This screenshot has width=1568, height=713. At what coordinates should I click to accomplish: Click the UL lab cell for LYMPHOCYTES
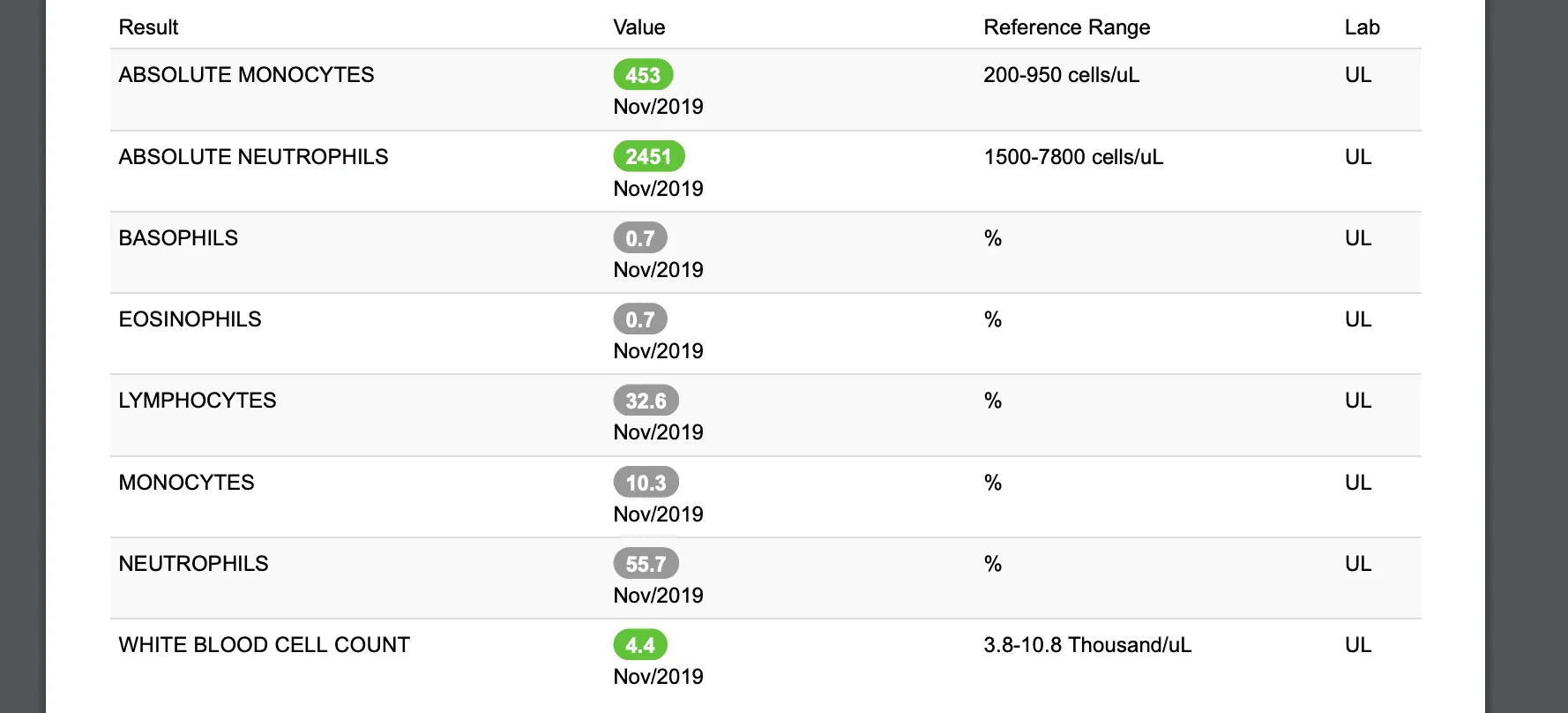click(1358, 401)
